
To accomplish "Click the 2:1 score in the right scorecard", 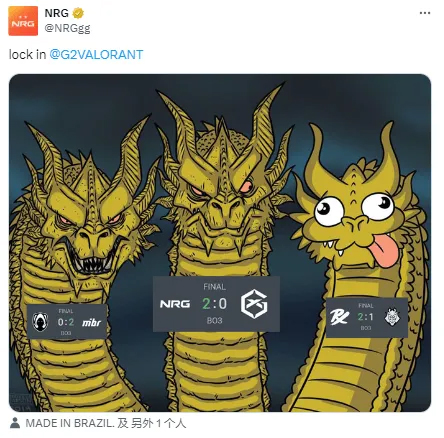I will (366, 317).
